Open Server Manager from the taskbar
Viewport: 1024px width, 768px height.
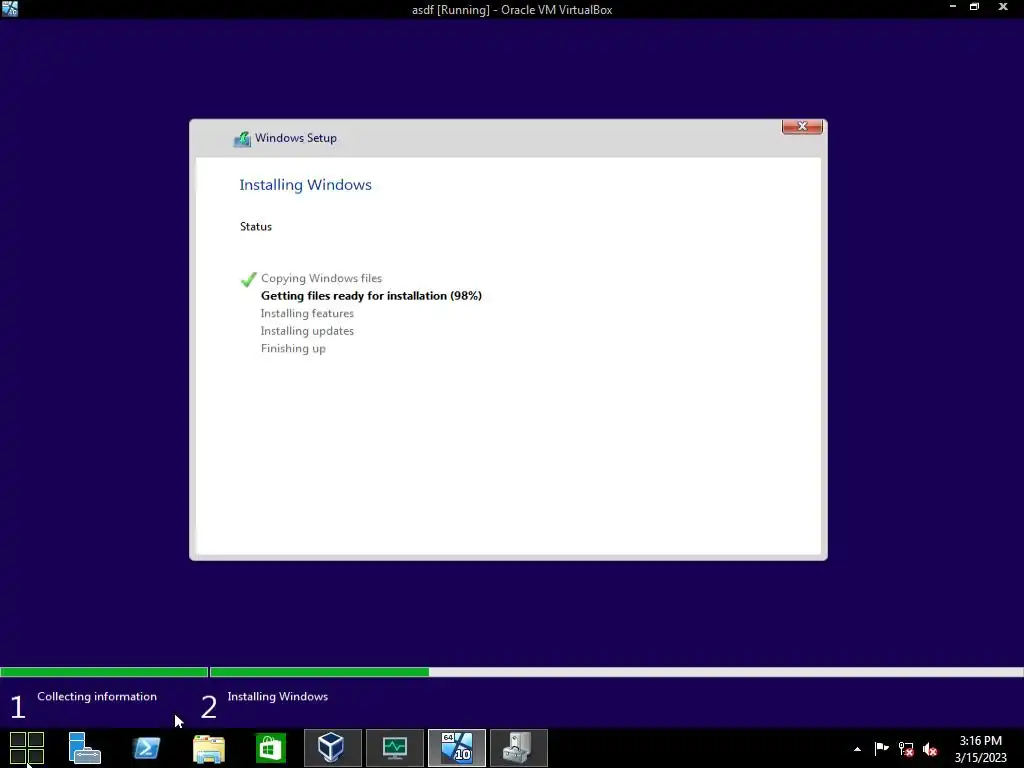coord(84,748)
